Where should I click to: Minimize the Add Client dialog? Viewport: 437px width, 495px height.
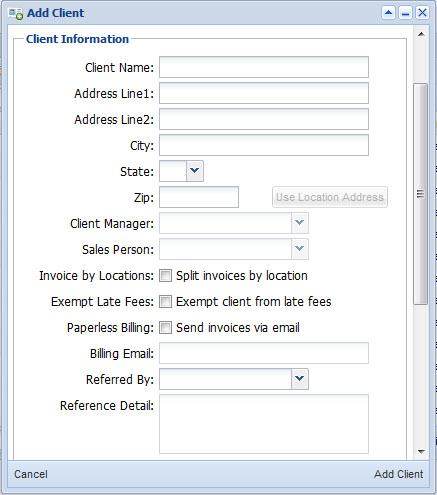[x=405, y=13]
